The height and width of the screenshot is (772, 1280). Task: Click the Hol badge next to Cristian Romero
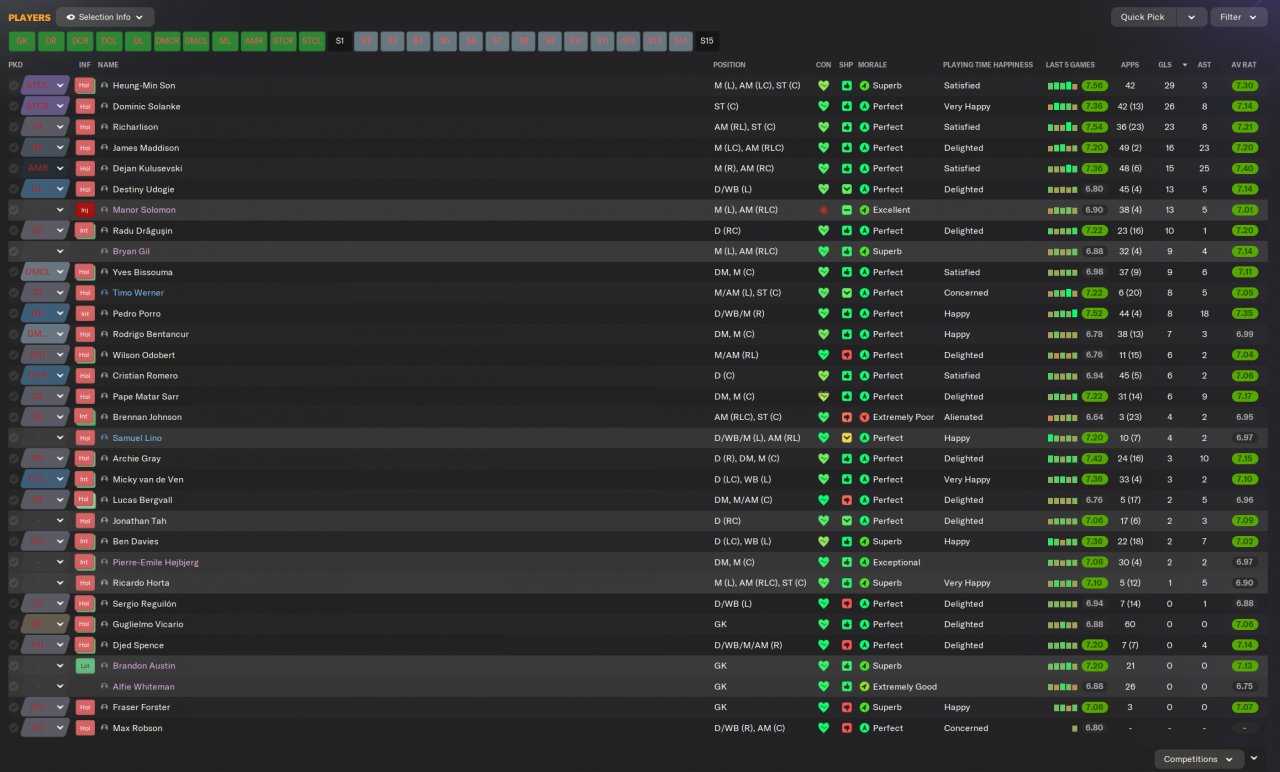[84, 376]
